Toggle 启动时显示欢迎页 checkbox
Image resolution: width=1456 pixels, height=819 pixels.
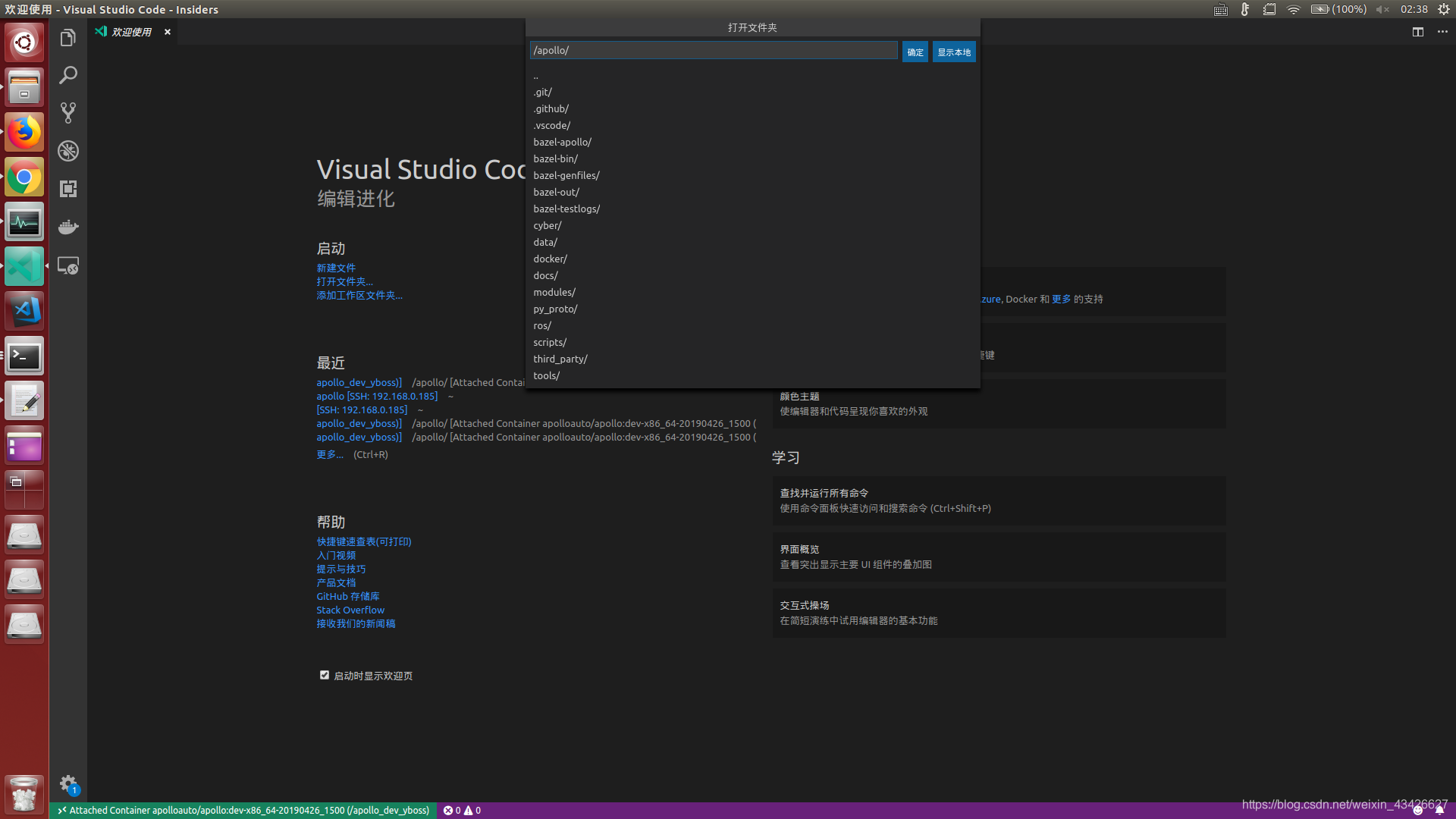tap(325, 676)
